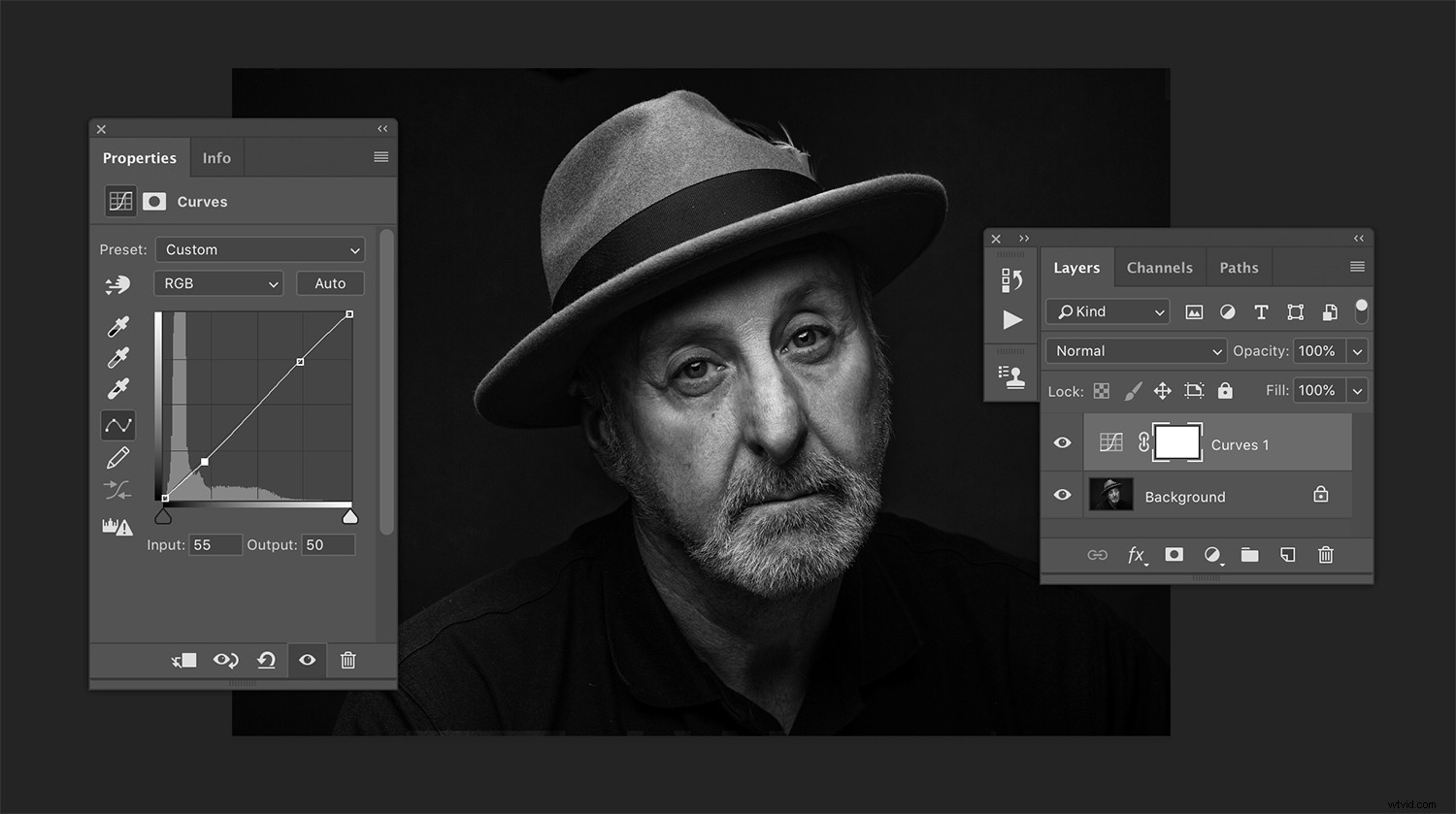Open the Preset dropdown showing Custom
Image resolution: width=1456 pixels, height=814 pixels.
pos(259,249)
